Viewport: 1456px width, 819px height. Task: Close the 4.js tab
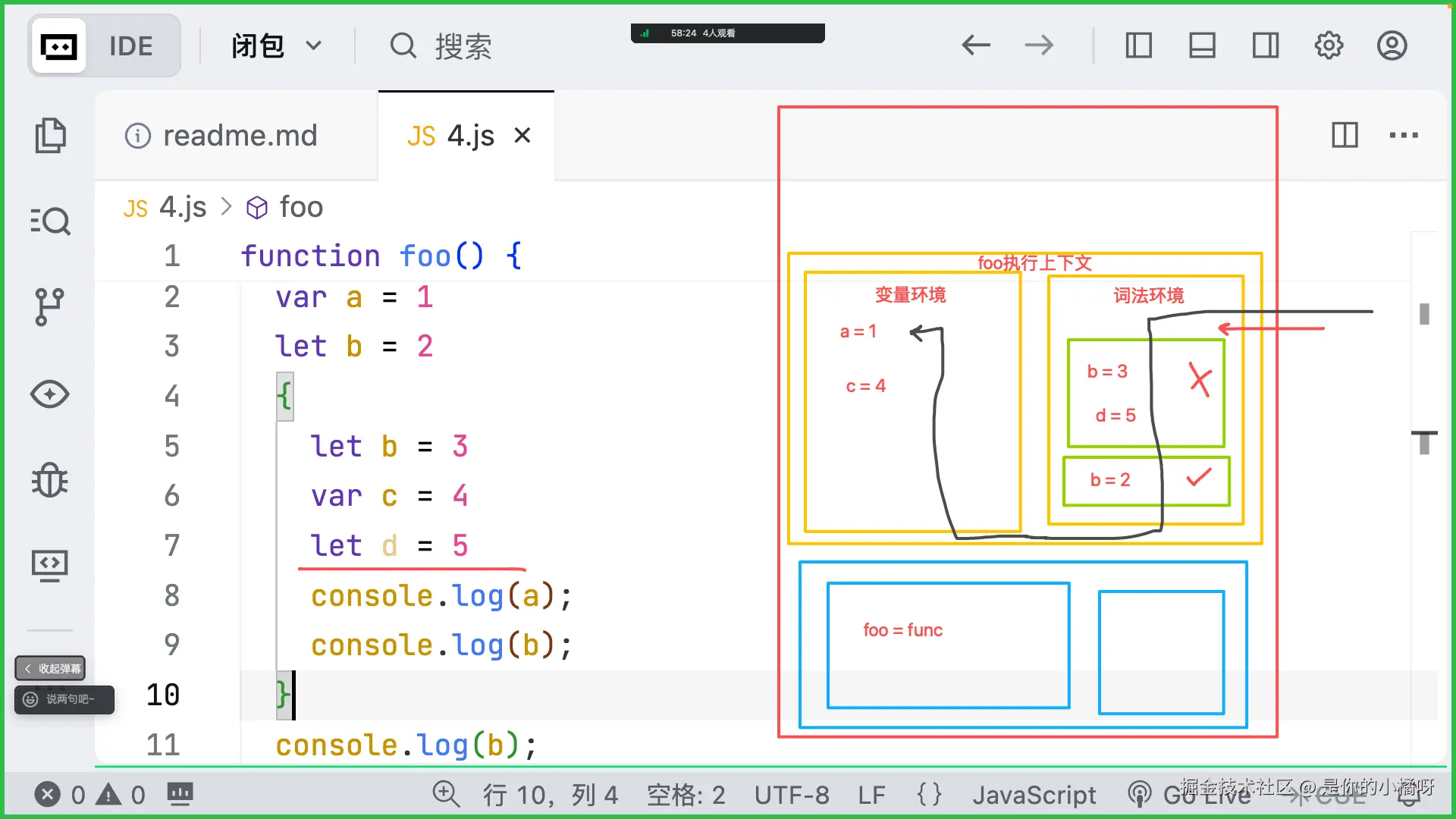522,136
